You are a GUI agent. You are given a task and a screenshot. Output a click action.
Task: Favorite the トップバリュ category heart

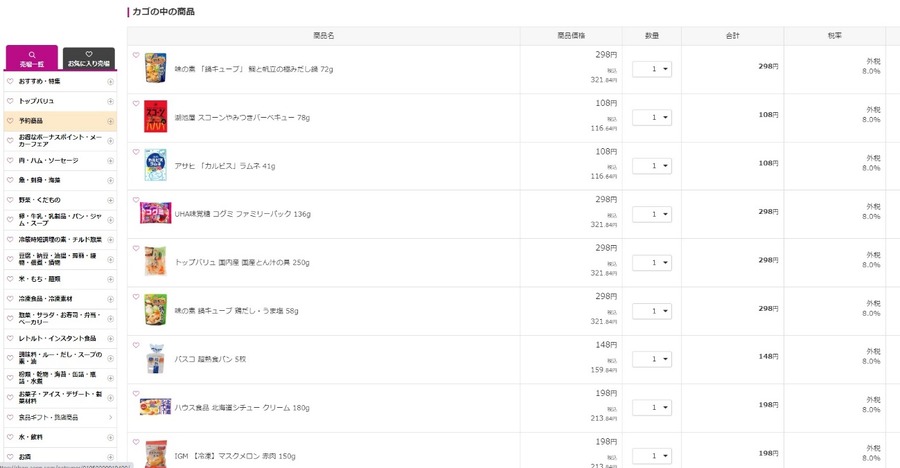(x=10, y=101)
